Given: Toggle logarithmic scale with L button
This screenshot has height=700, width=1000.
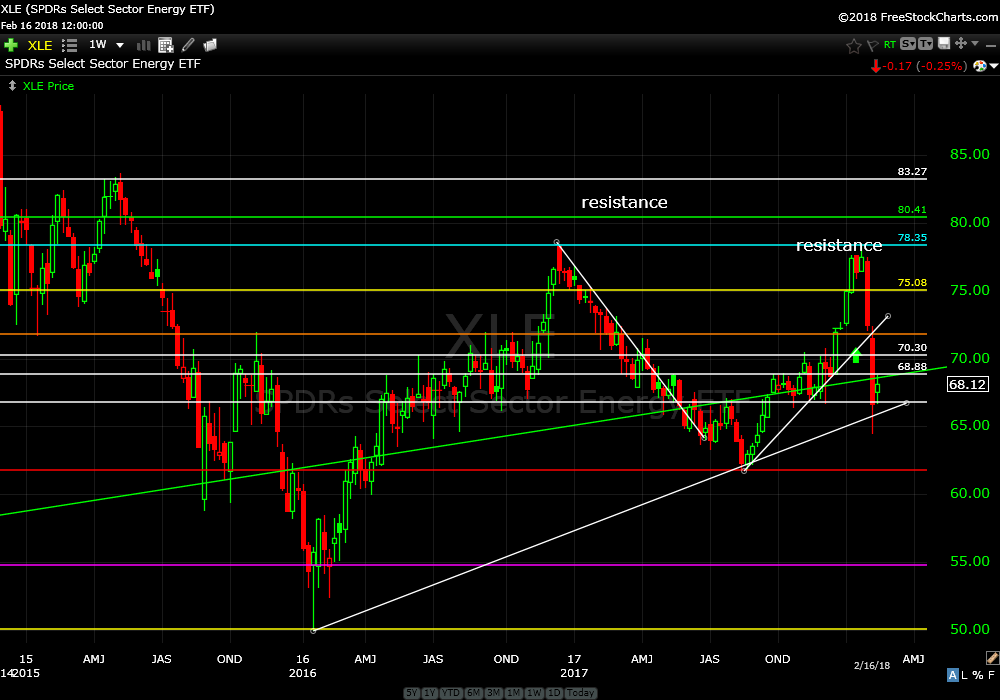Looking at the screenshot, I should coord(965,675).
